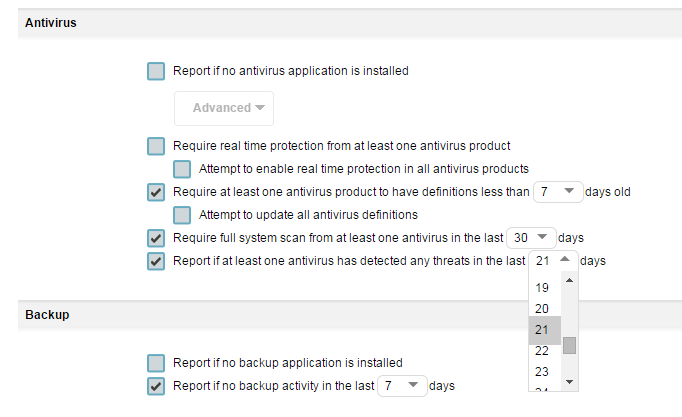682x417 pixels.
Task: Enable 'Report if no backup application is installed'
Action: pyautogui.click(x=156, y=363)
